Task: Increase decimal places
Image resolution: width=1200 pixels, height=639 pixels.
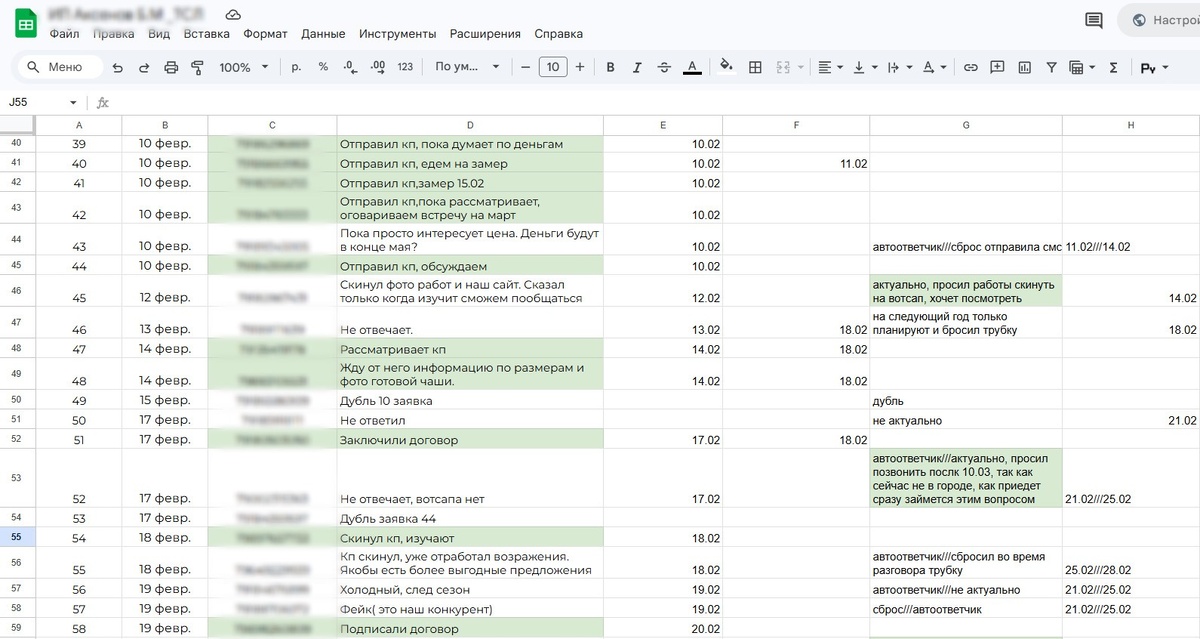Action: pyautogui.click(x=378, y=67)
